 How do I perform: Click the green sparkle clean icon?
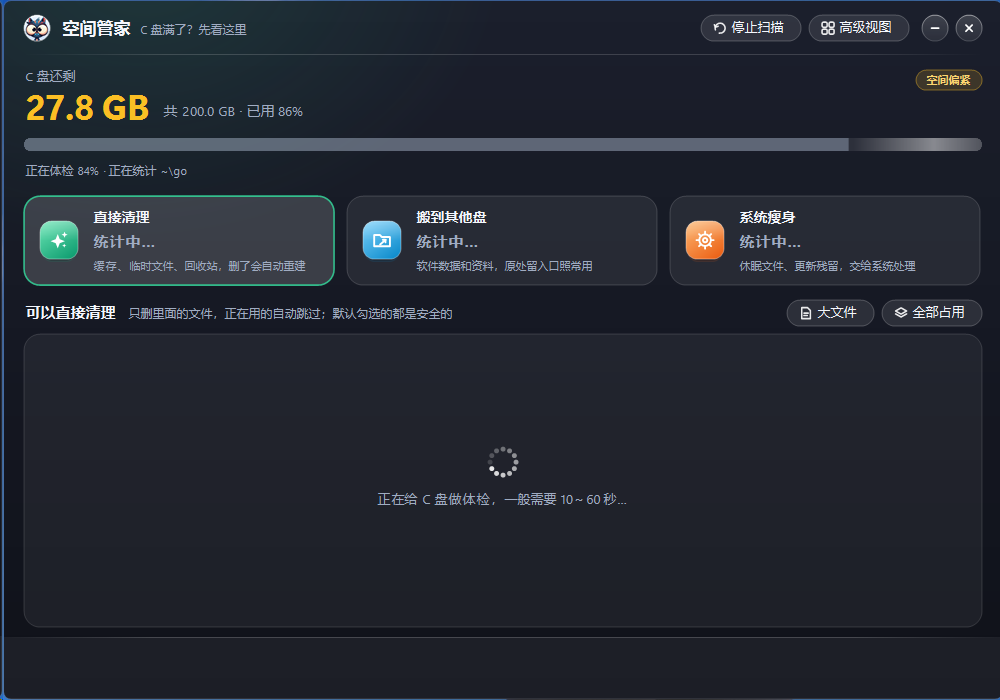[x=59, y=240]
